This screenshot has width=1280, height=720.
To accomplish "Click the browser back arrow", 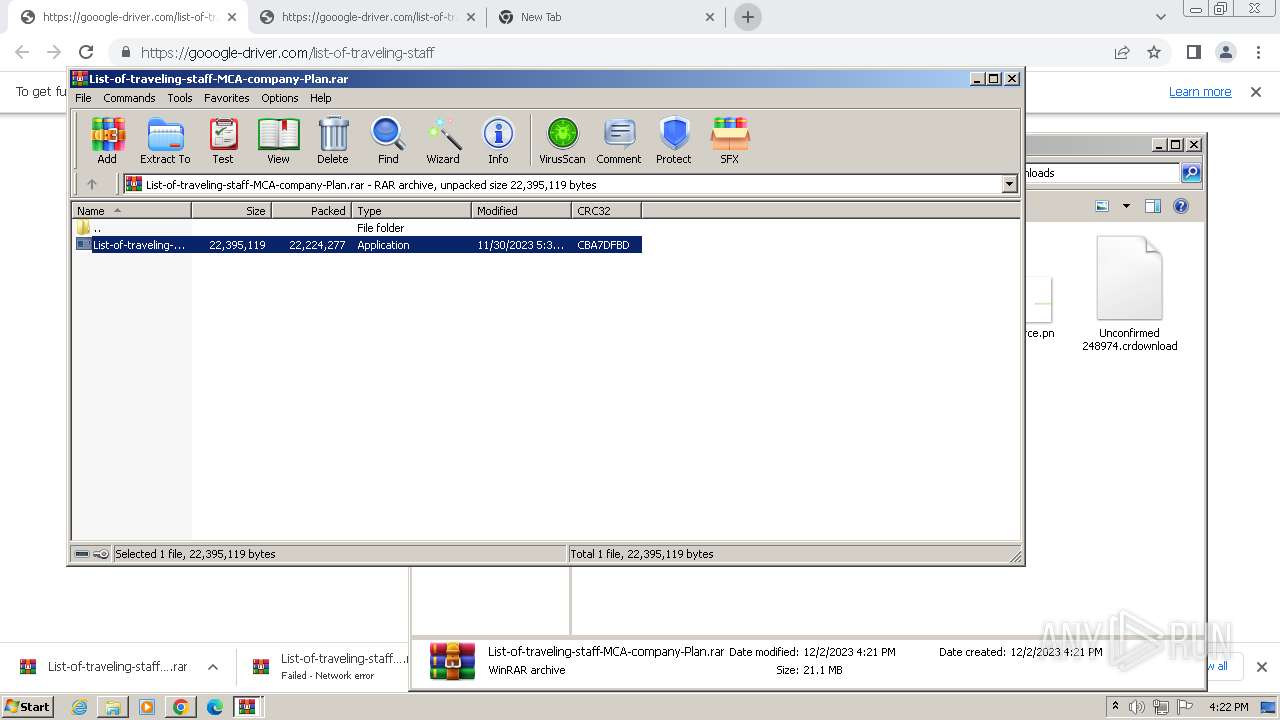I will pyautogui.click(x=22, y=53).
